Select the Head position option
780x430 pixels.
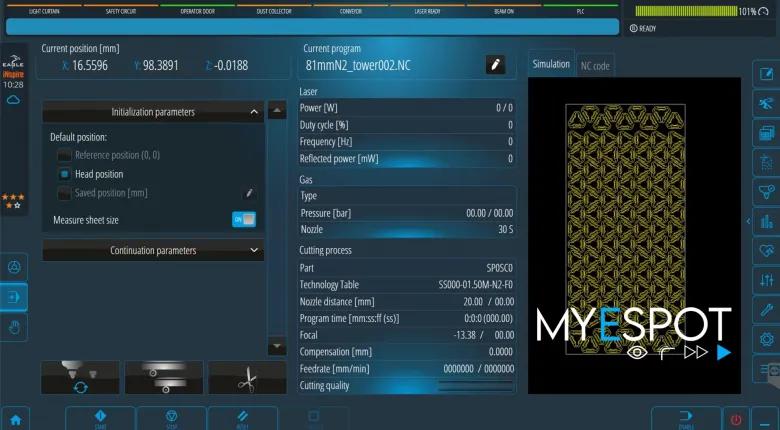[65, 174]
